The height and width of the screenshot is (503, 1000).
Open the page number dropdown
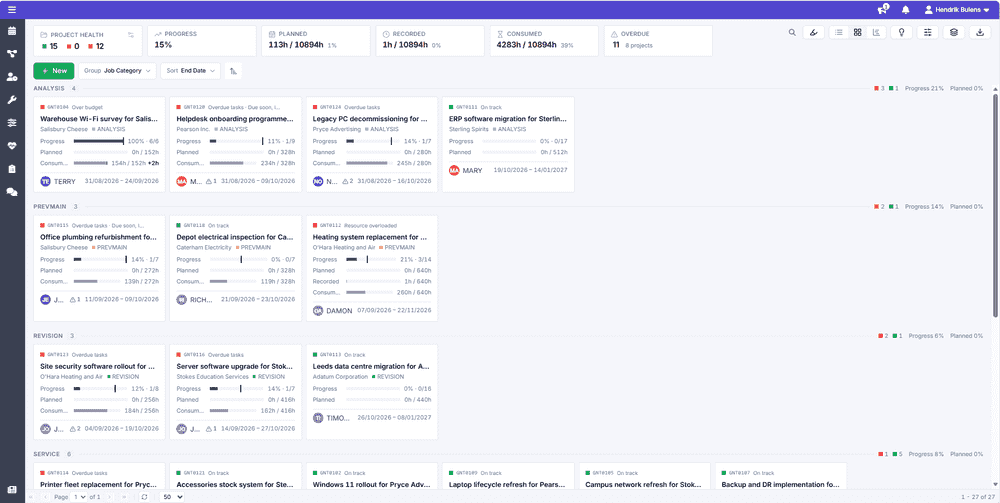click(80, 497)
